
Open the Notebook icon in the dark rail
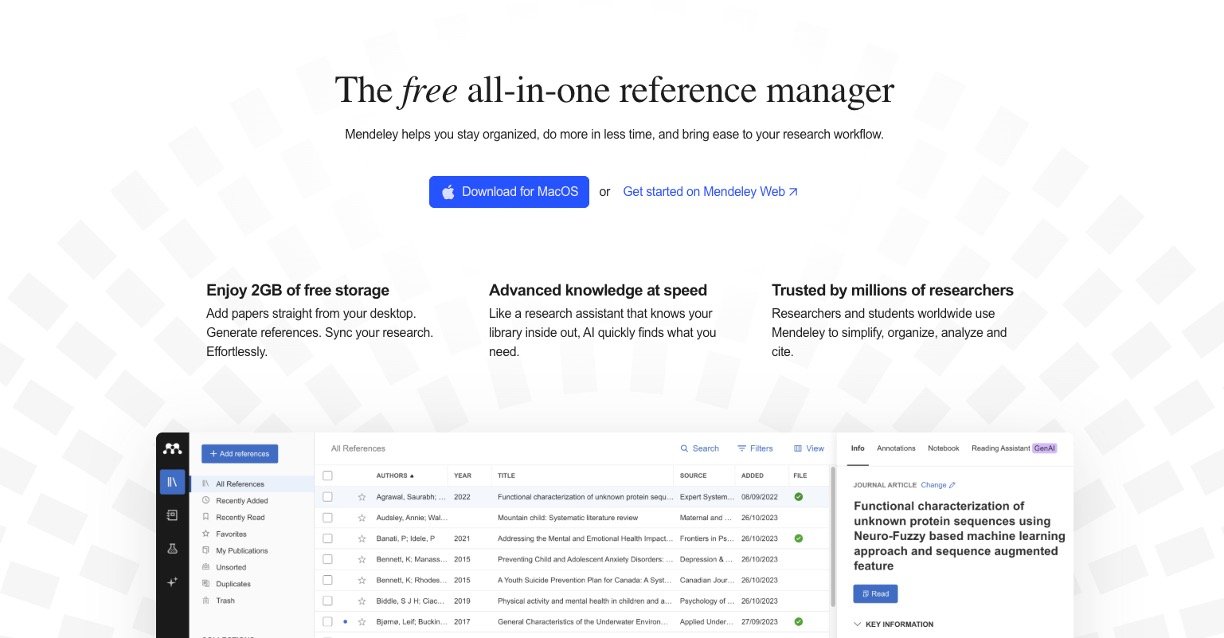[x=172, y=515]
